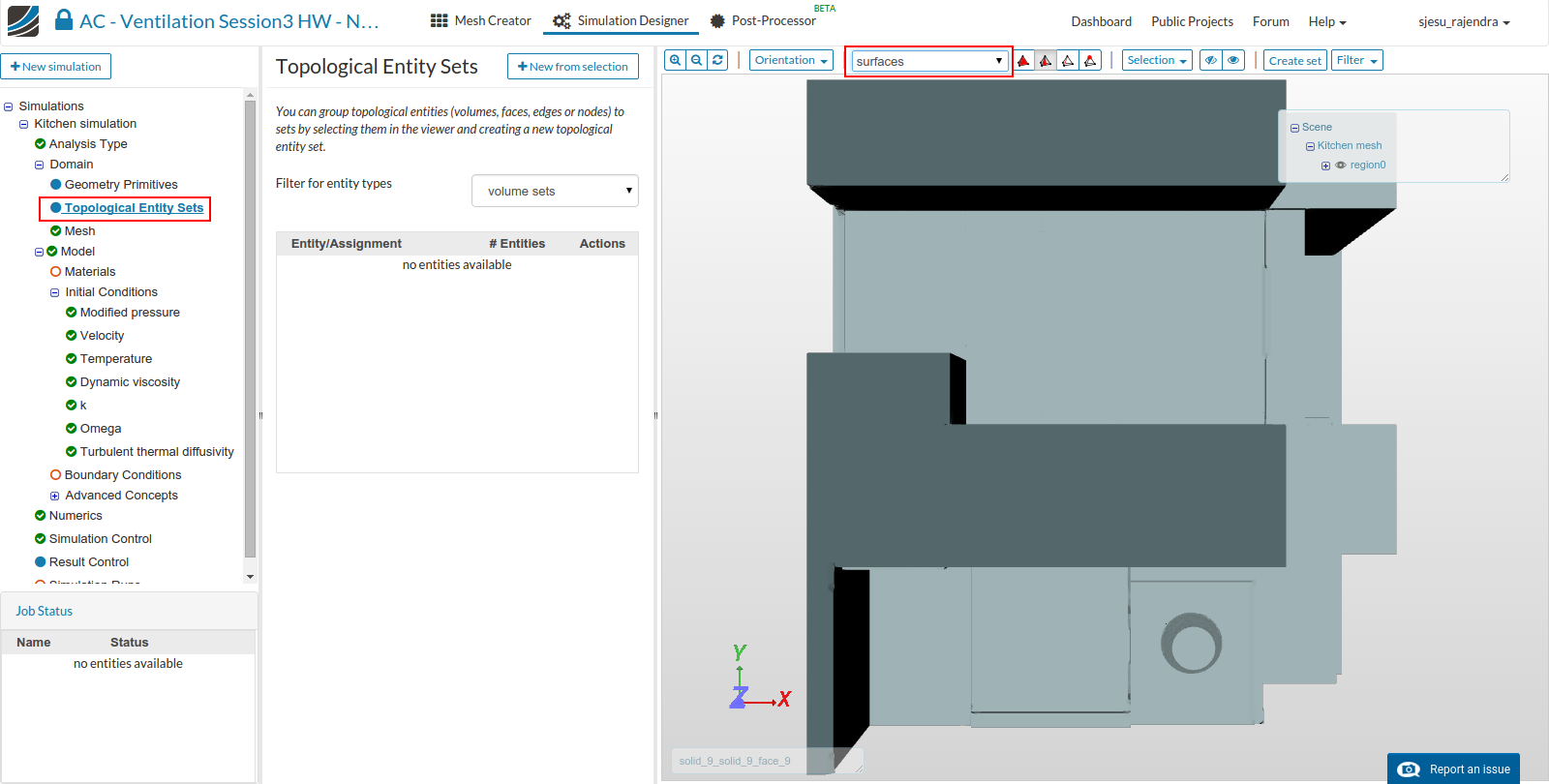Click the Create set button
1549x784 pixels.
click(x=1294, y=61)
